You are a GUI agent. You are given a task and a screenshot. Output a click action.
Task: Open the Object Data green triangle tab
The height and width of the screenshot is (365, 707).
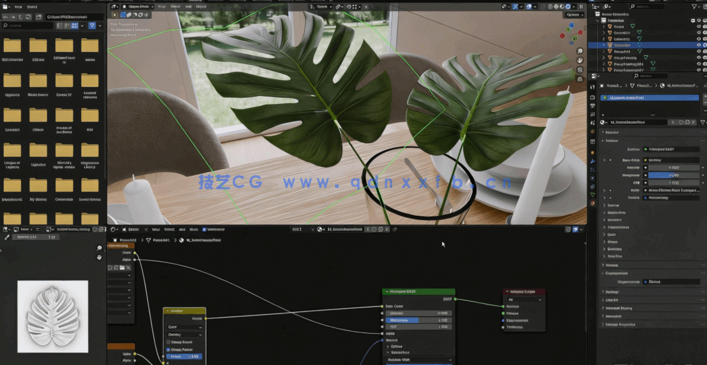coord(592,195)
